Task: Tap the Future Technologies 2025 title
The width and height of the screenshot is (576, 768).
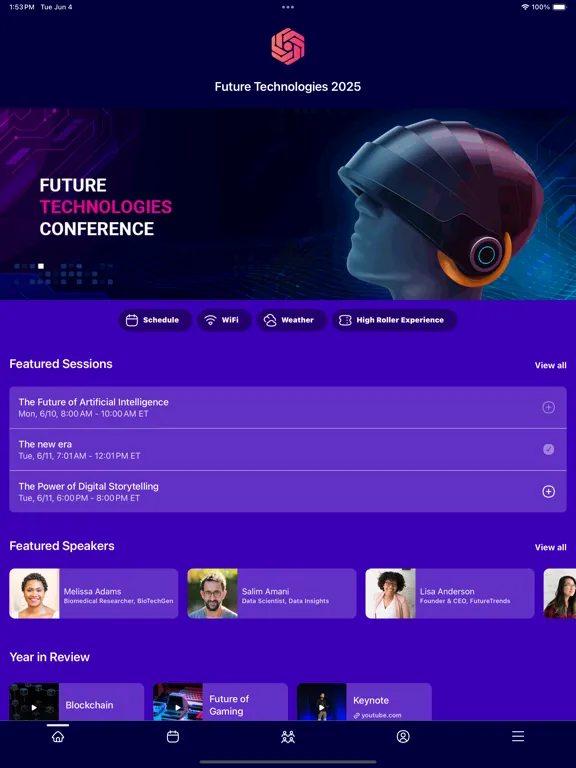Action: click(288, 87)
